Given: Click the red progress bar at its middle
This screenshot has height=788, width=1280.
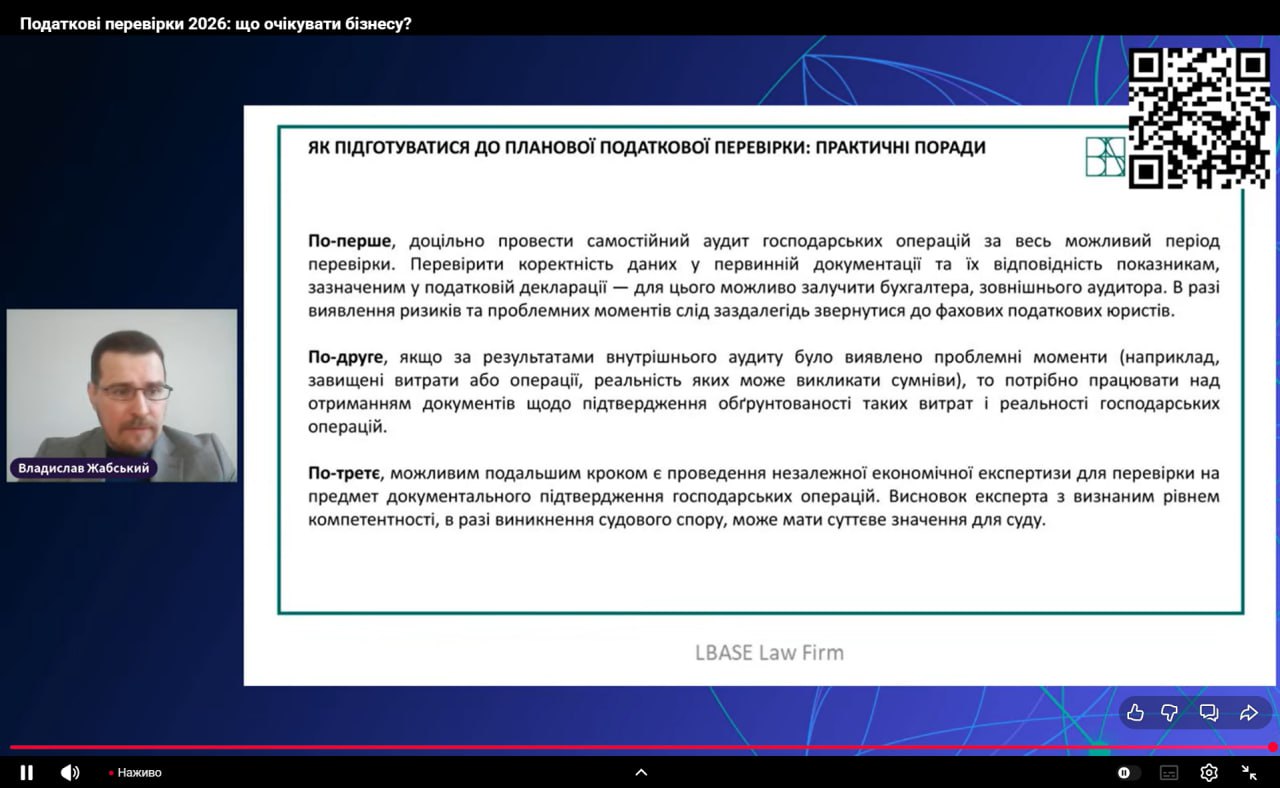Looking at the screenshot, I should click(x=640, y=747).
